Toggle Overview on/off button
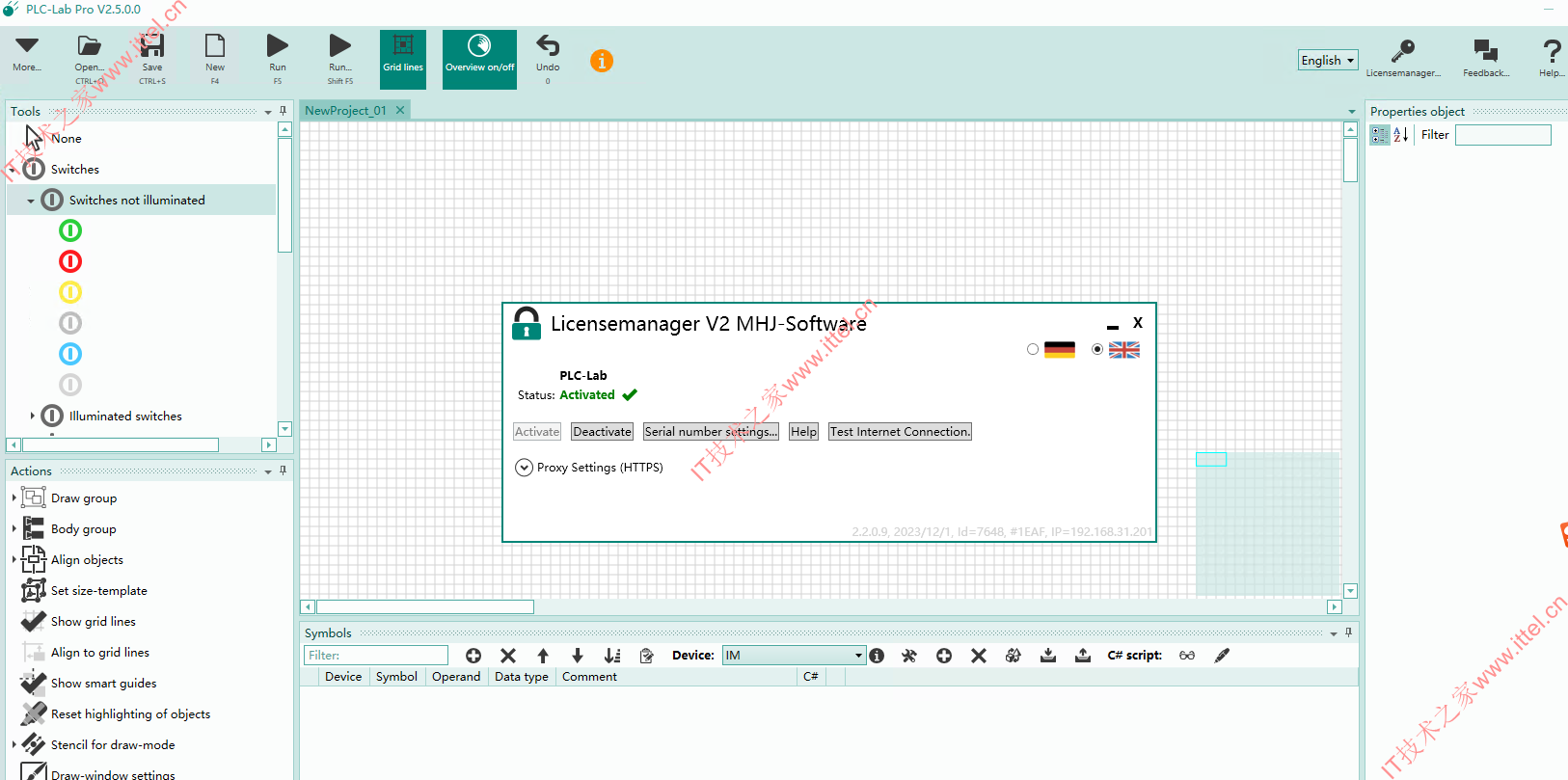Viewport: 1568px width, 780px height. pyautogui.click(x=479, y=59)
